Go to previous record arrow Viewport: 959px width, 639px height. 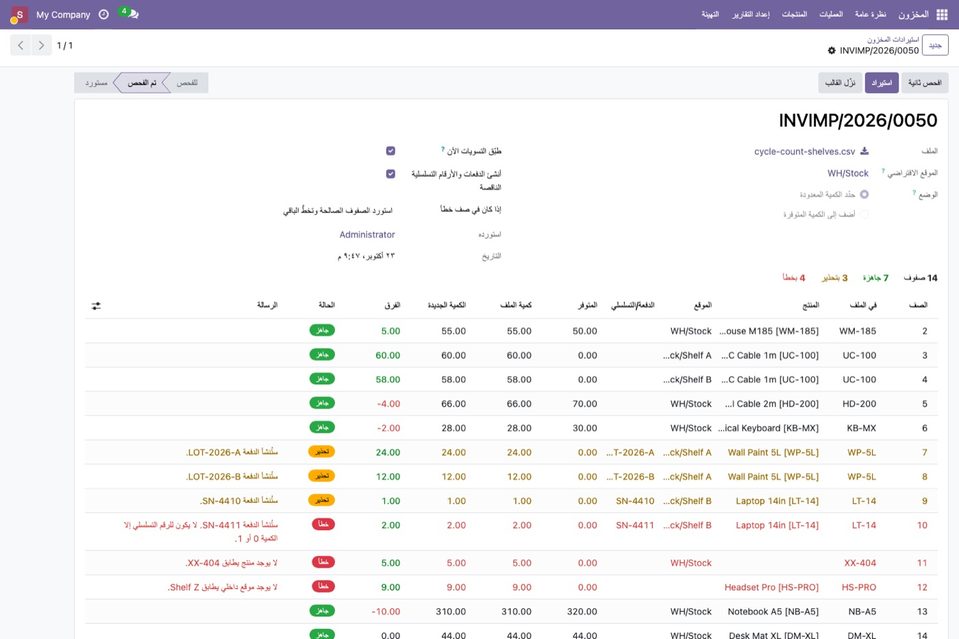coord(21,45)
